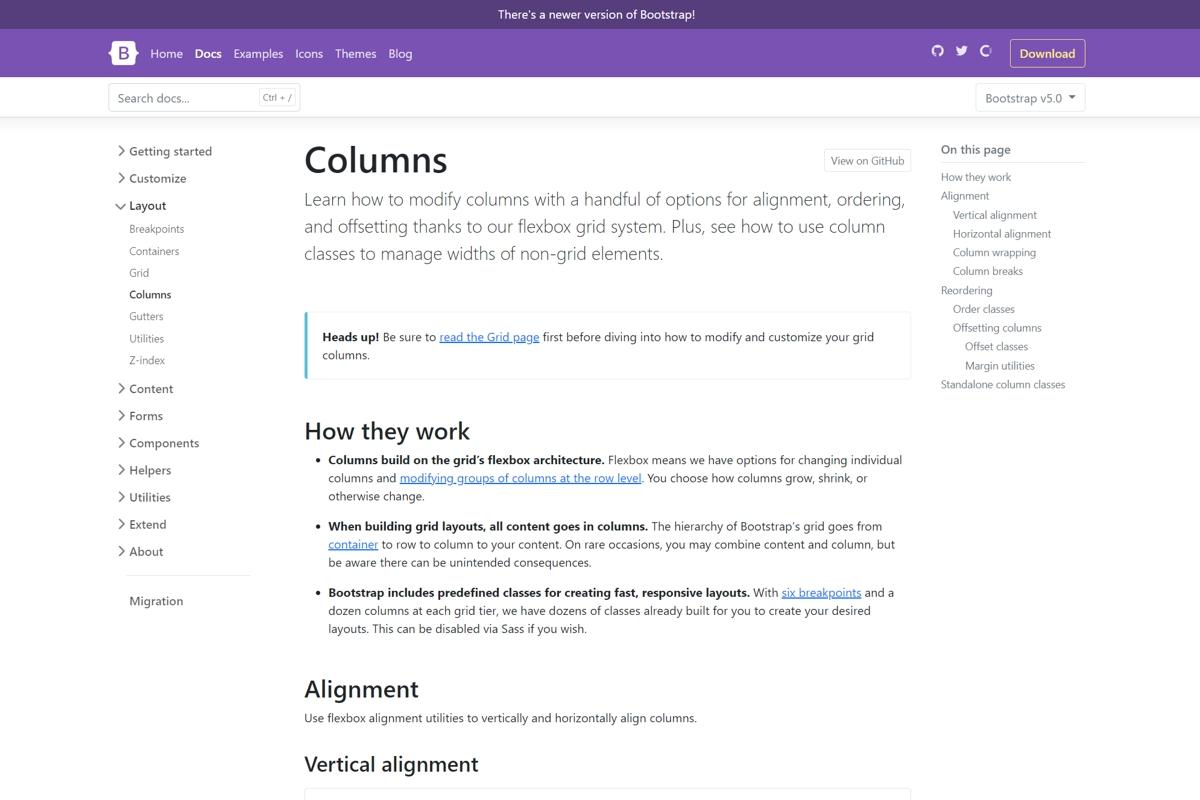Jump to Column breaks in page contents

[988, 271]
